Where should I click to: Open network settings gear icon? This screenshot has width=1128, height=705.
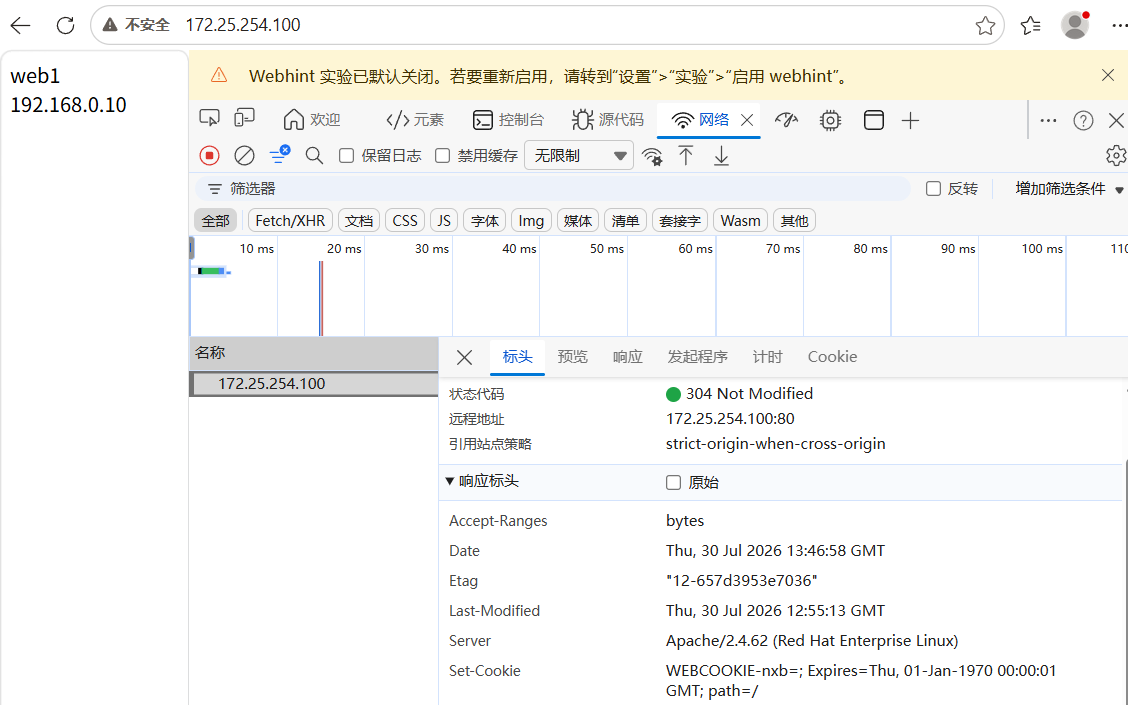pos(1116,155)
